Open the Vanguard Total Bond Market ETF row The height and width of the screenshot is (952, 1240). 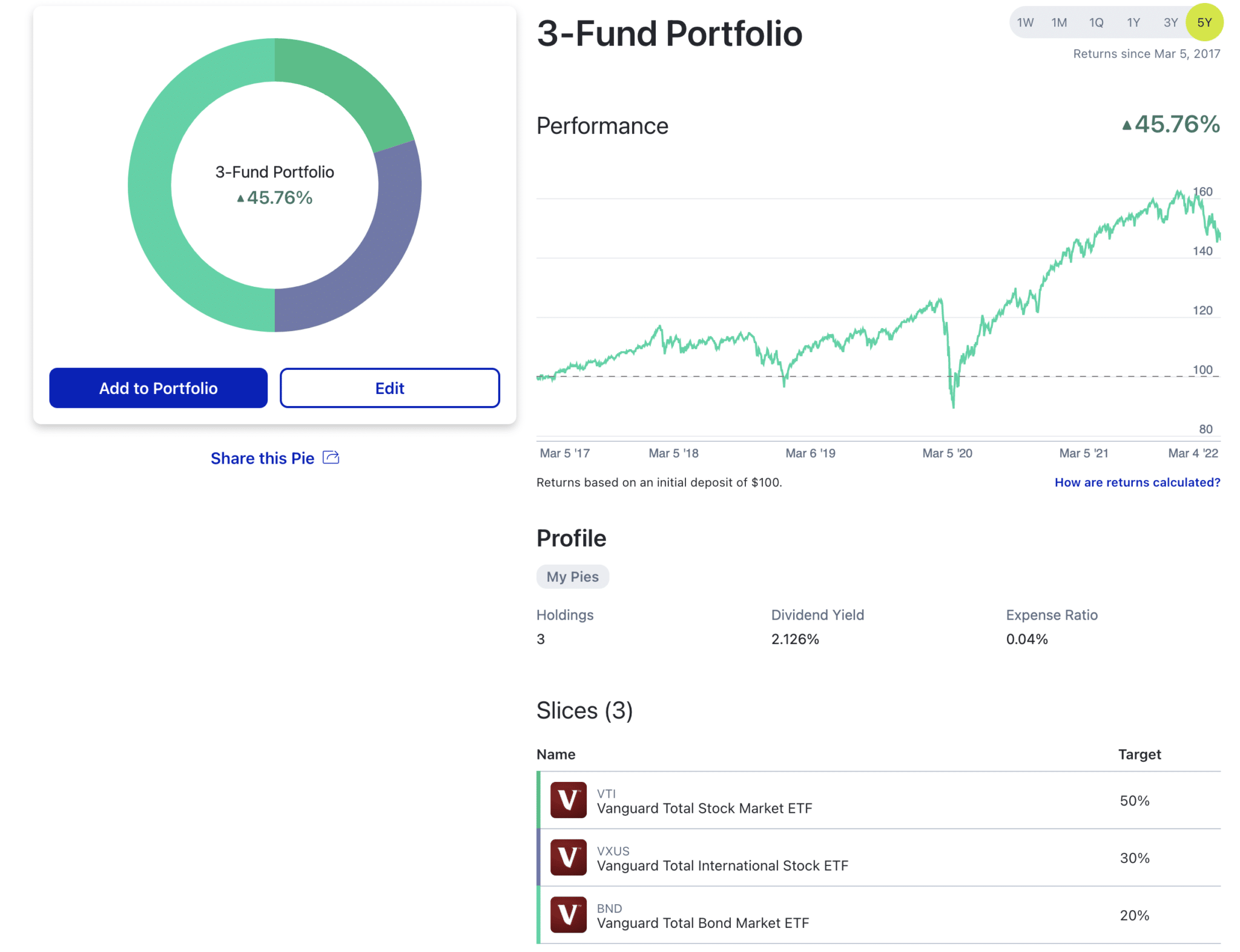point(879,915)
